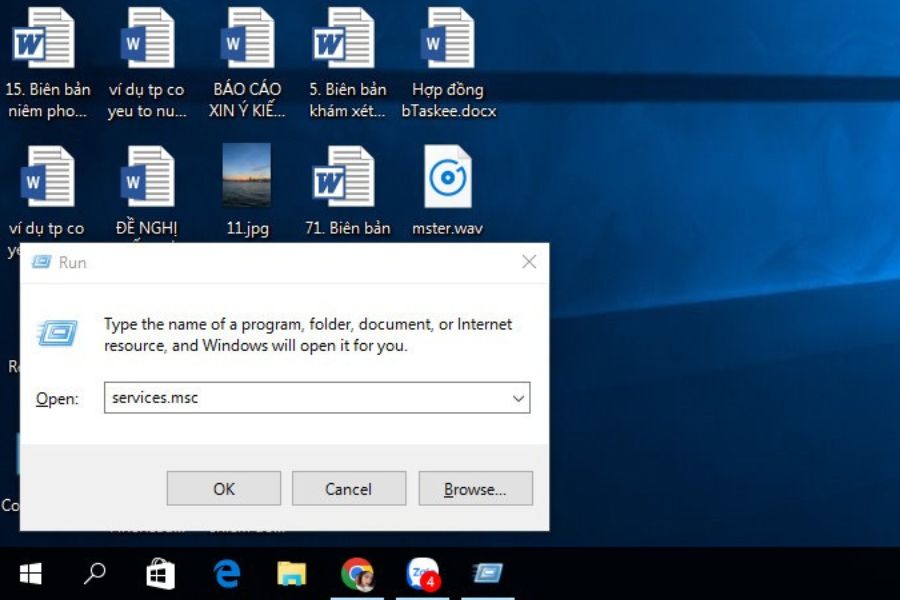Image resolution: width=900 pixels, height=600 pixels.
Task: Select the 'ĐỀ NGHỊ' Word document icon
Action: pyautogui.click(x=147, y=178)
